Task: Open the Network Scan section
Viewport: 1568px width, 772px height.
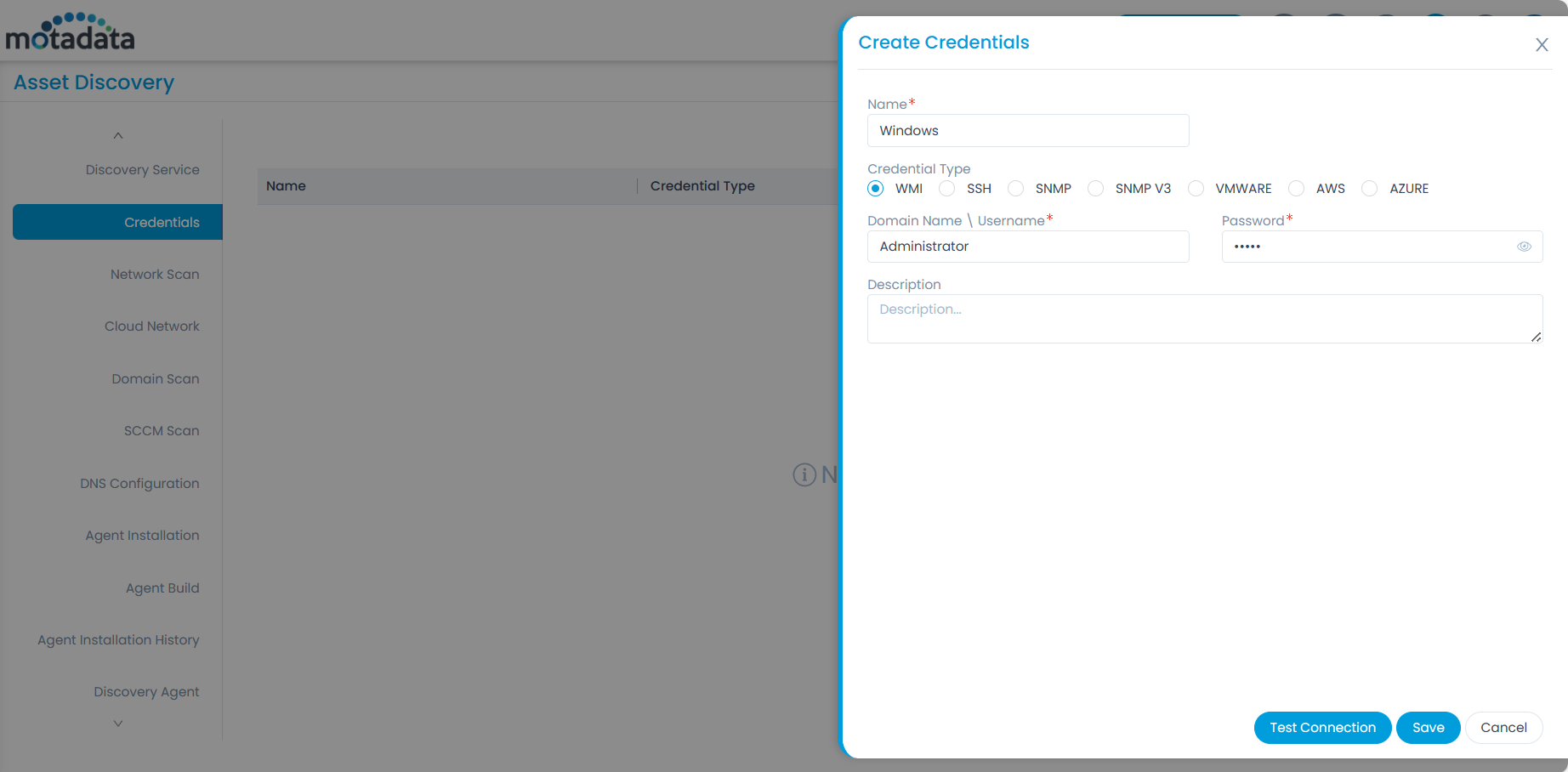Action: pyautogui.click(x=155, y=275)
